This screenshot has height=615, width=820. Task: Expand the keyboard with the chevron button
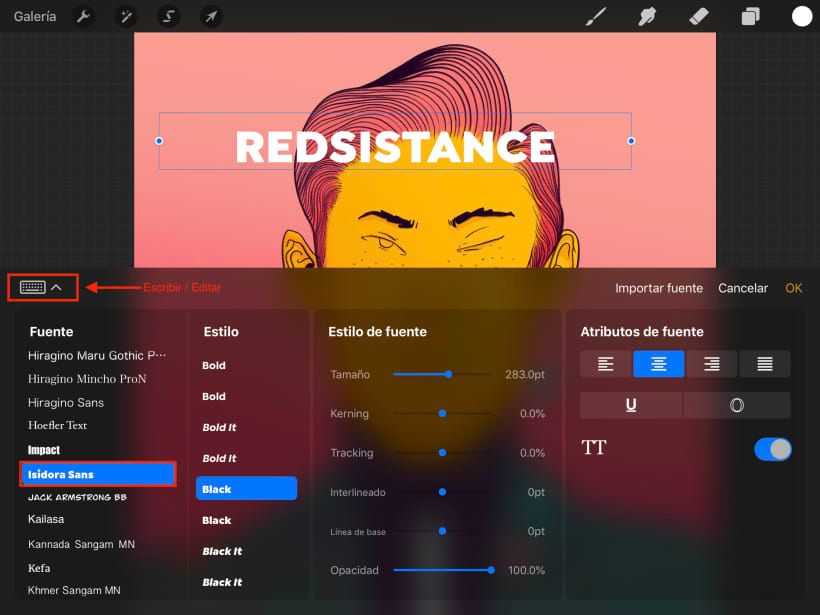point(57,288)
